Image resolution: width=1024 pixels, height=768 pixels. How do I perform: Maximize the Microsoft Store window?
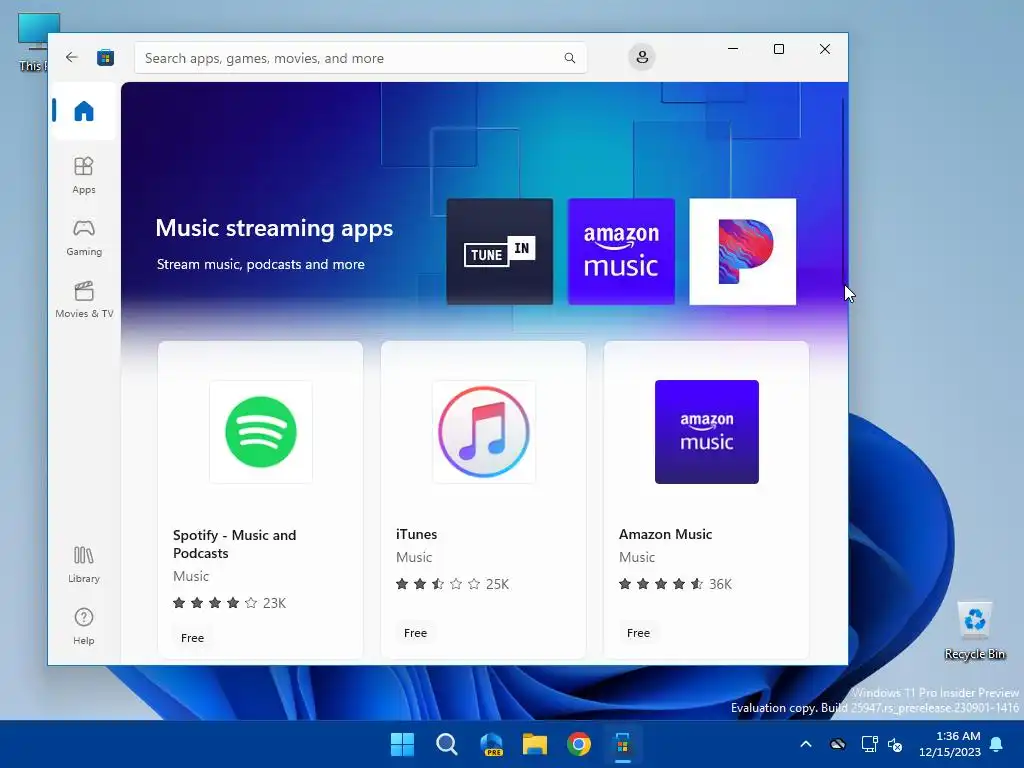click(x=778, y=49)
